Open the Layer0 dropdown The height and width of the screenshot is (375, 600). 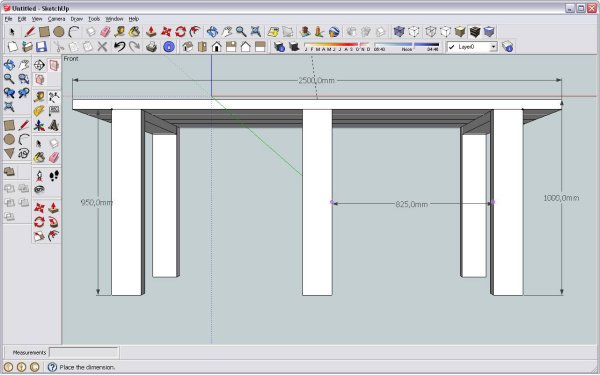494,47
